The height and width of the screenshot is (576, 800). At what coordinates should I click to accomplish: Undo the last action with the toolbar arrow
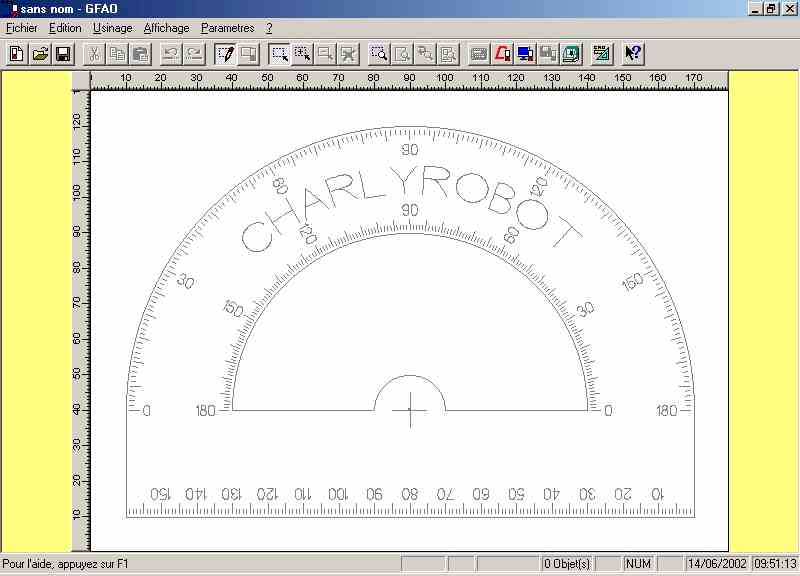171,54
